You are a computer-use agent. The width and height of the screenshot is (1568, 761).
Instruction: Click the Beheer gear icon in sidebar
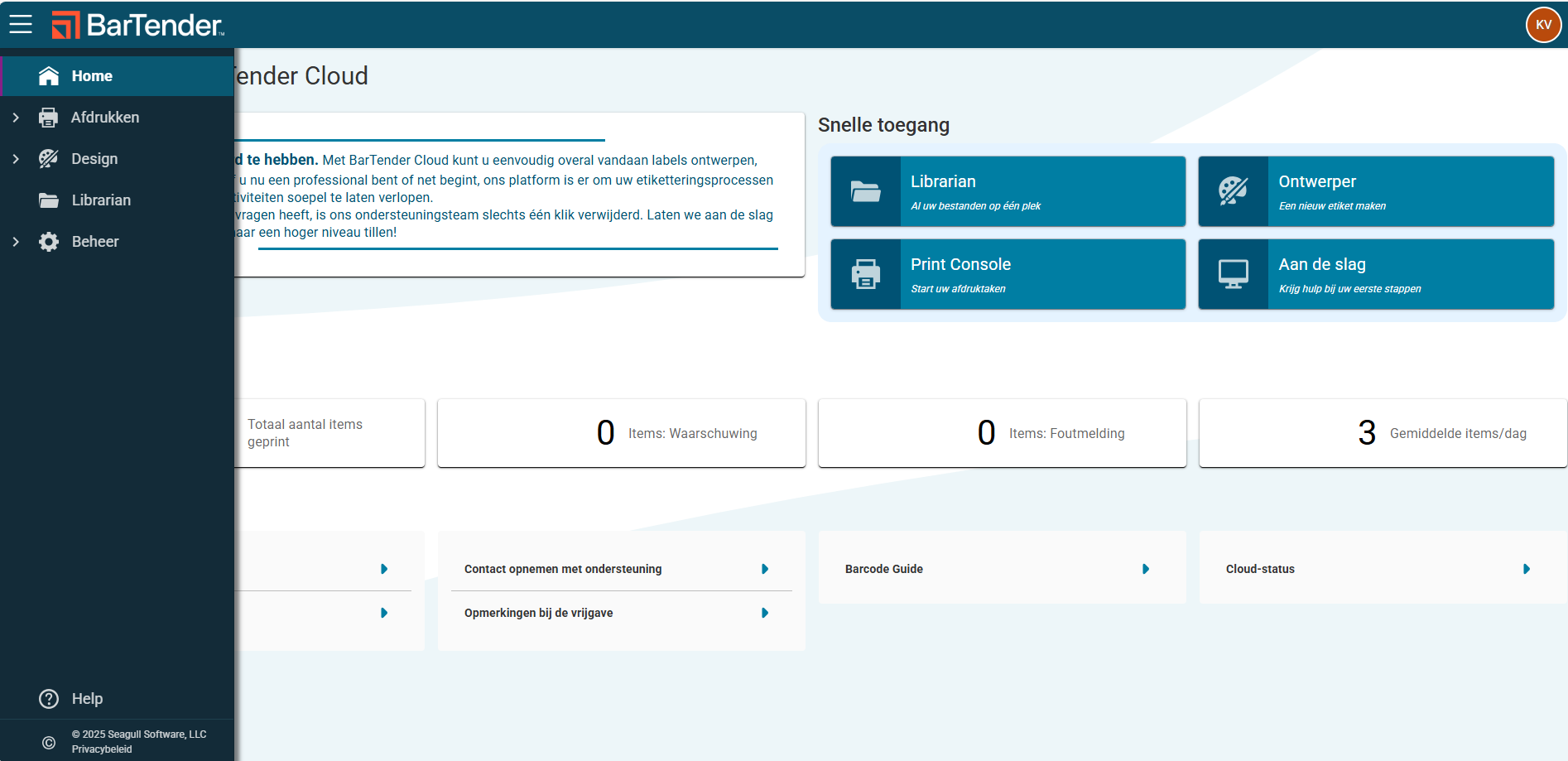[49, 242]
